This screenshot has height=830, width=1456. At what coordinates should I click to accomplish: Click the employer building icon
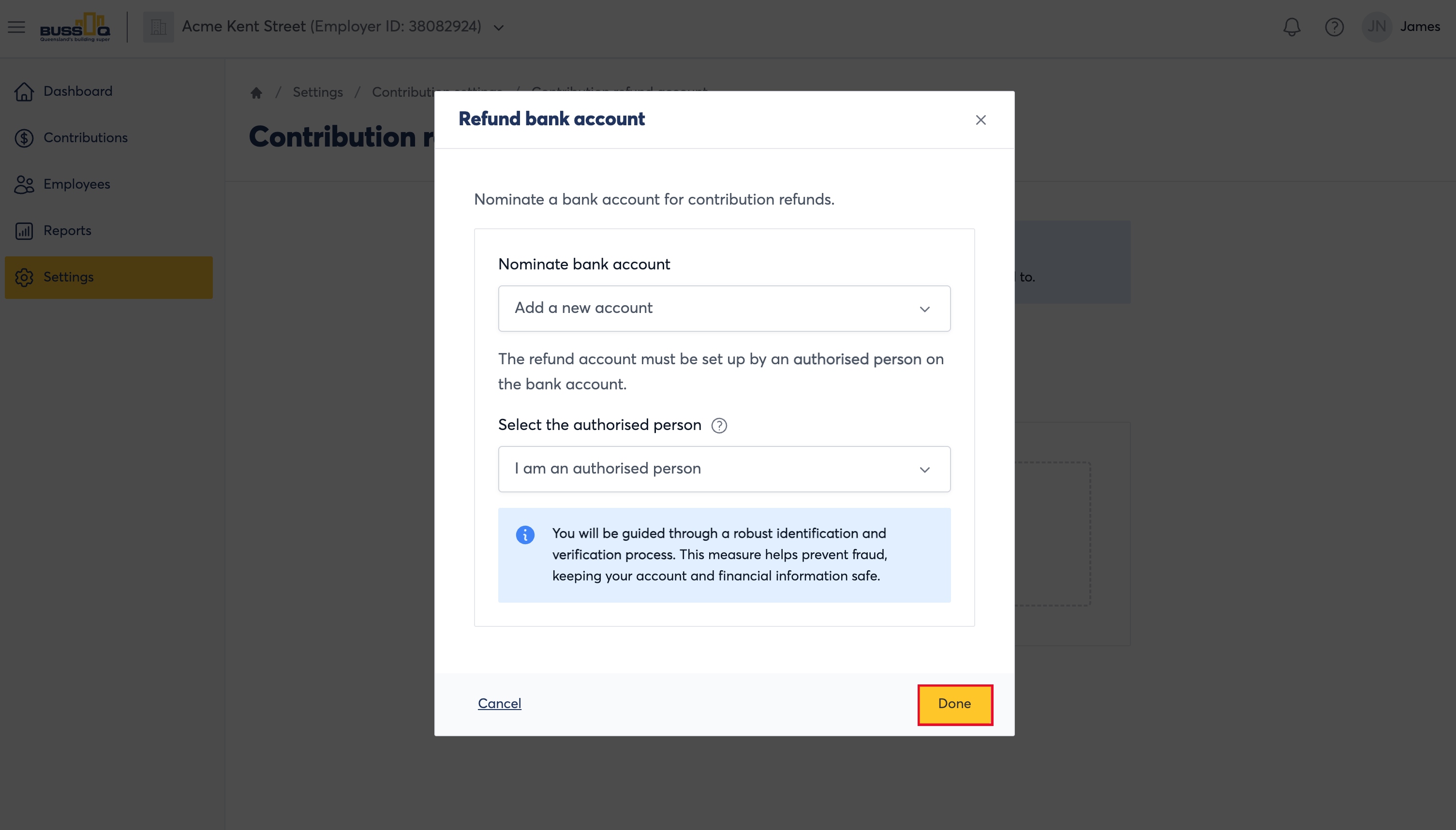pyautogui.click(x=158, y=27)
